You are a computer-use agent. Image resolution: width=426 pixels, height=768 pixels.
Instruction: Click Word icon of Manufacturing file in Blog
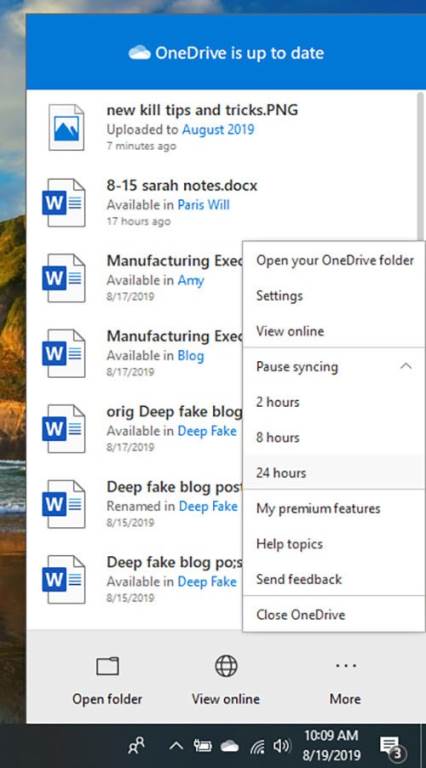(64, 354)
